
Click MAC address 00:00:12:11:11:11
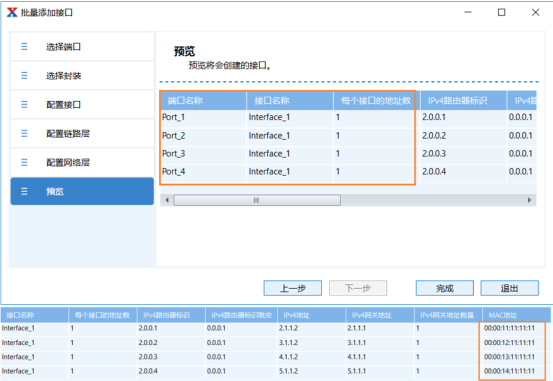click(x=509, y=343)
